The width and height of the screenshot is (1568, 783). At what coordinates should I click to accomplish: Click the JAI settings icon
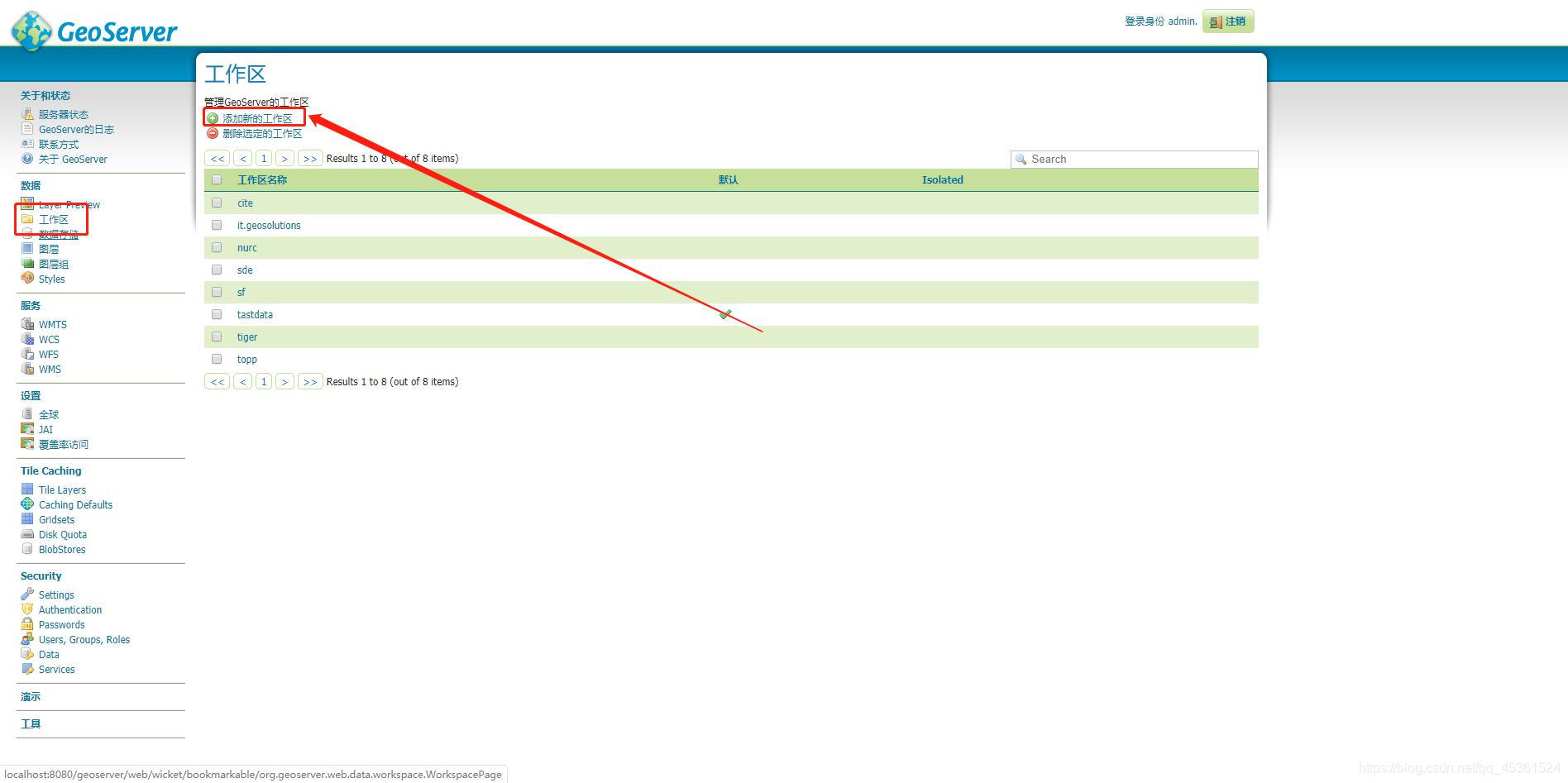(27, 429)
